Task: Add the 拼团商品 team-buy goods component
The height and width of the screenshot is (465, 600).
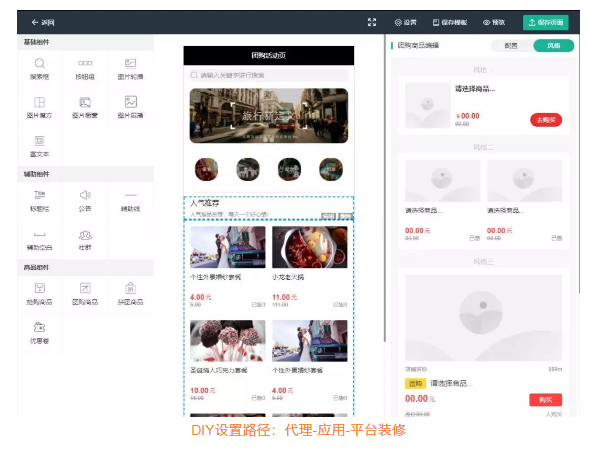Action: 130,294
